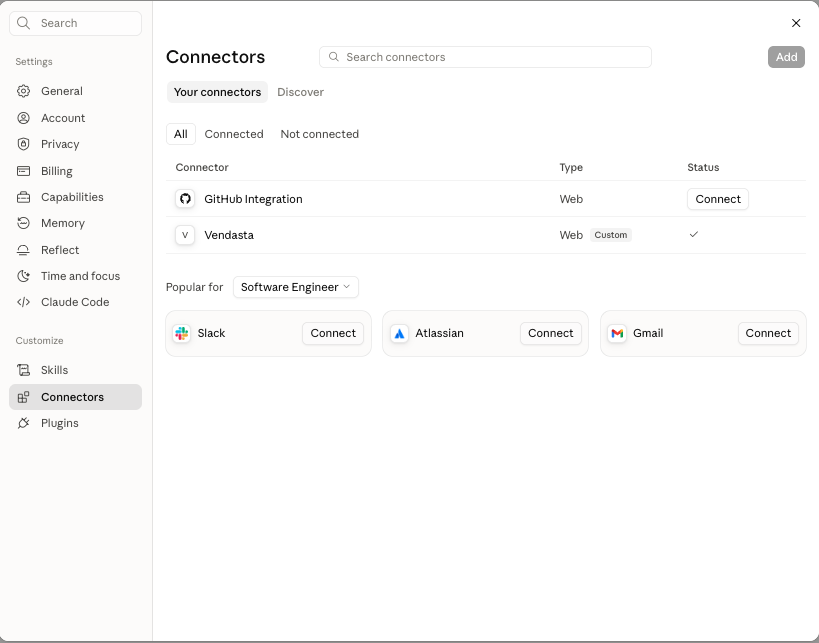Open the Plugins plug icon

24,423
